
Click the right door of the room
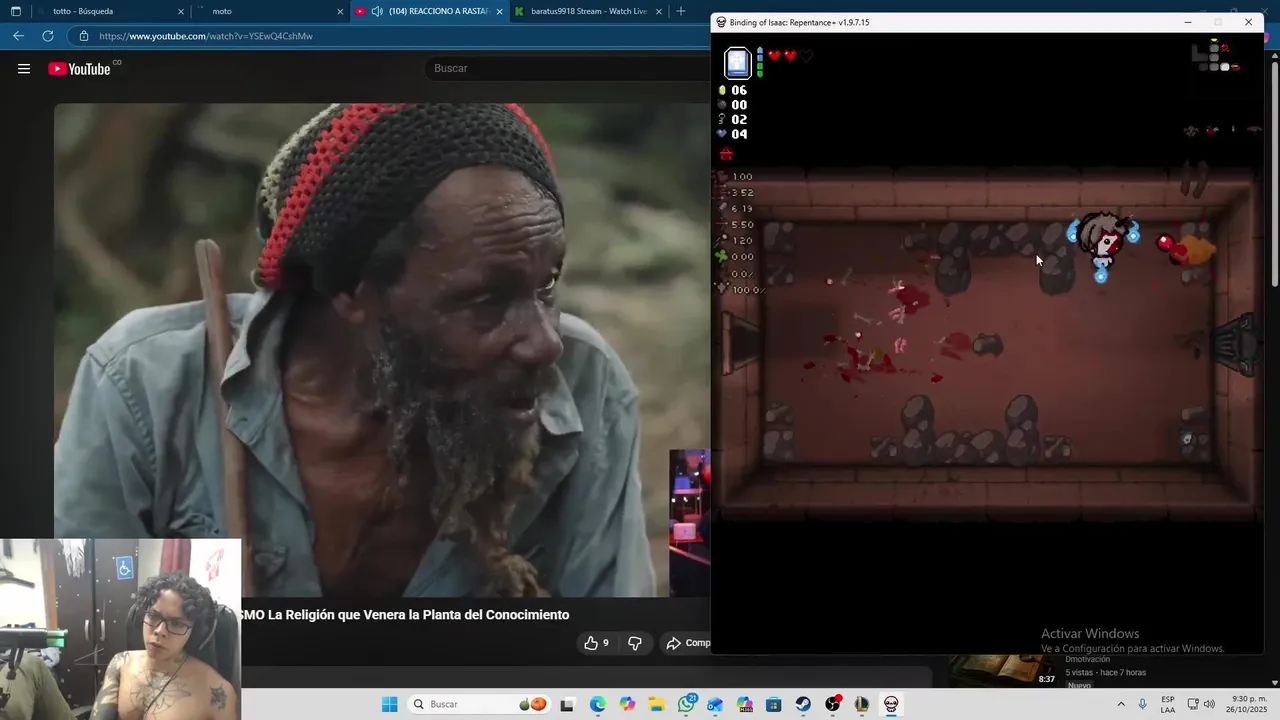tap(1238, 345)
